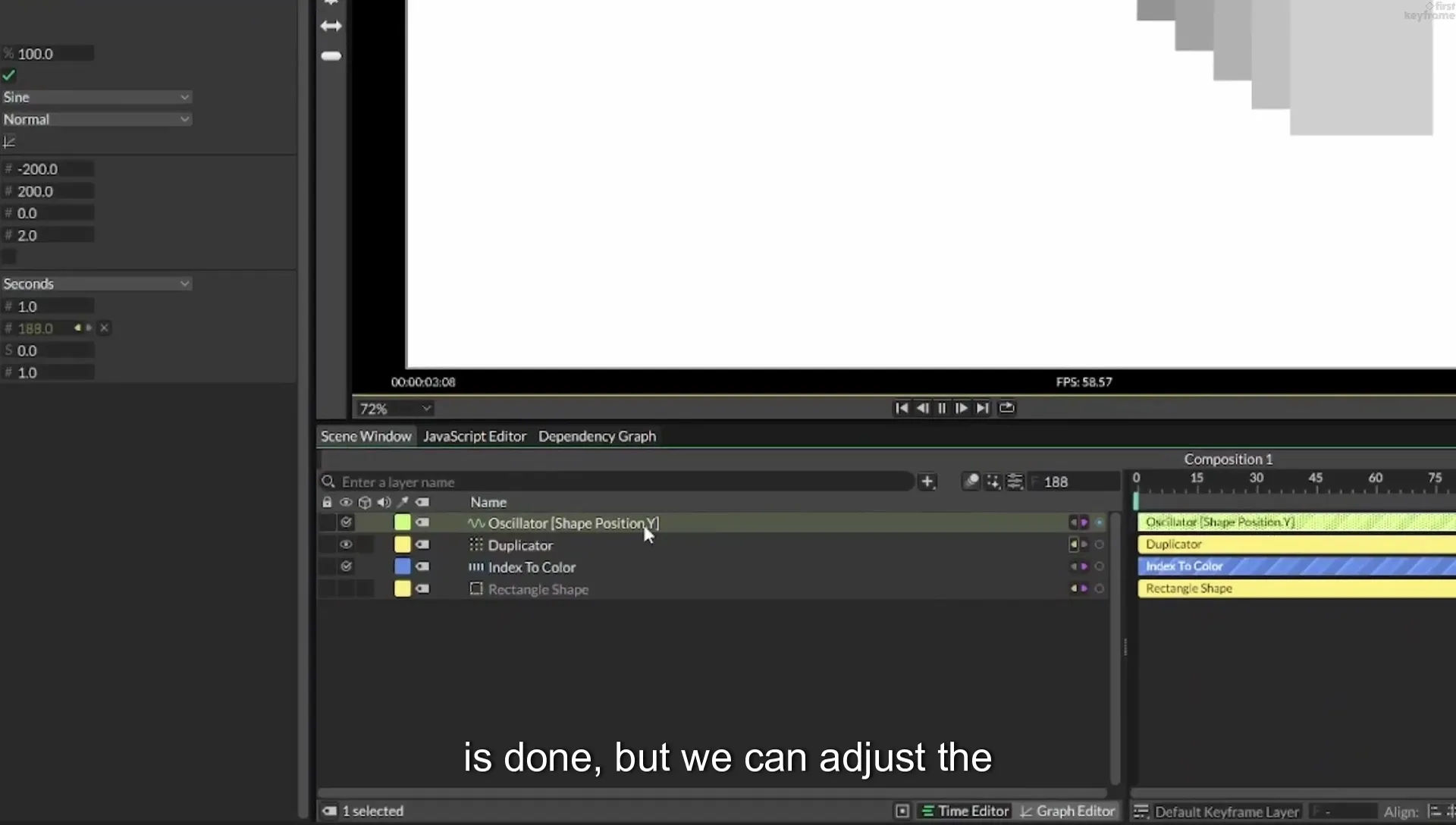Click the Rectangle Shape bar in the timeline
The height and width of the screenshot is (825, 1456).
click(1297, 588)
